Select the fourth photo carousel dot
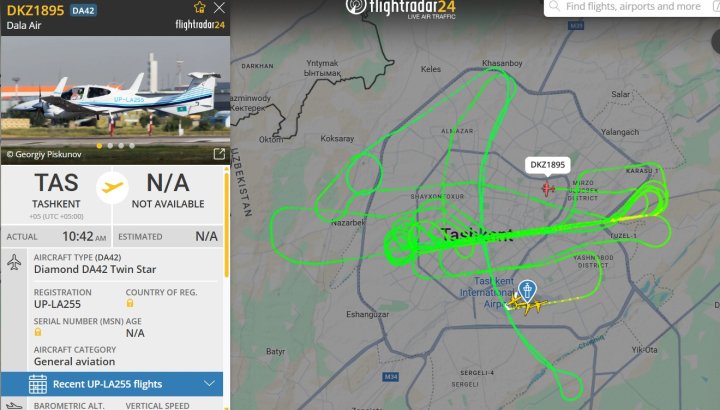Image resolution: width=720 pixels, height=410 pixels. tap(132, 146)
